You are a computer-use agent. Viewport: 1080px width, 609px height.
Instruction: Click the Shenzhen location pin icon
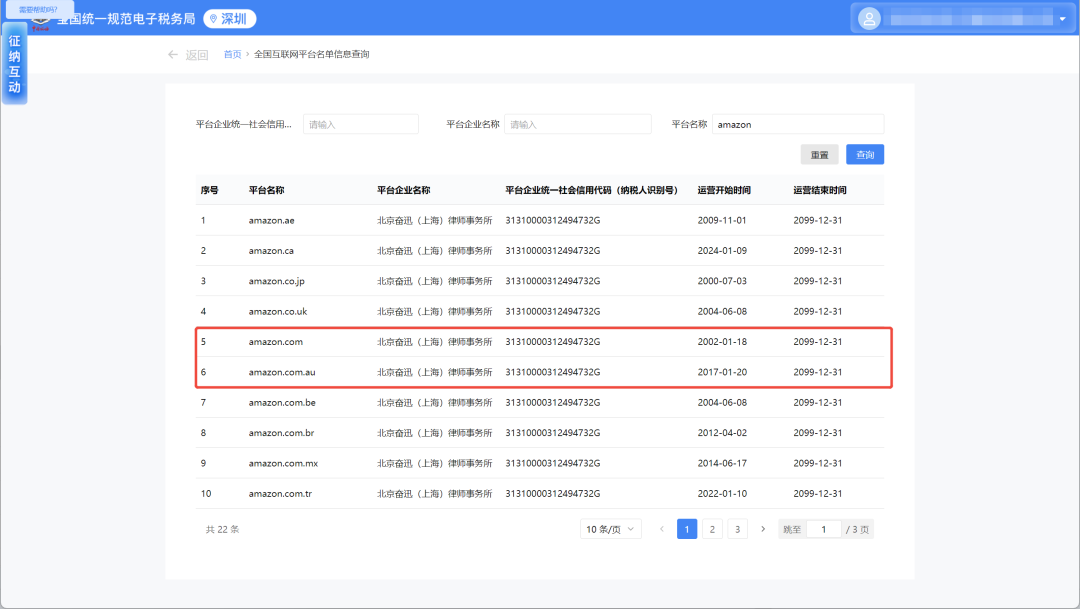click(213, 19)
